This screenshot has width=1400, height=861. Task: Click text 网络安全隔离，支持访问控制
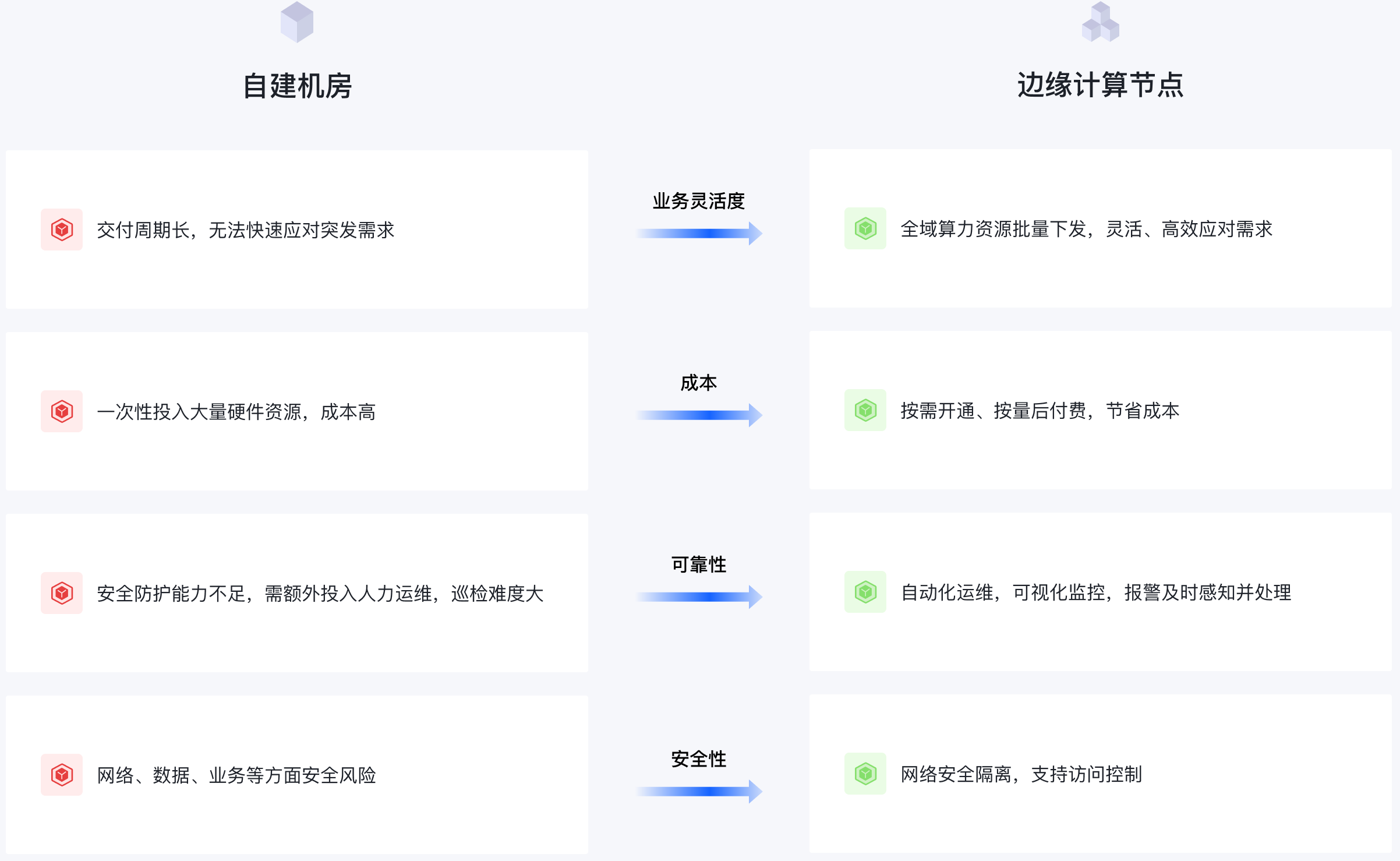(1021, 774)
